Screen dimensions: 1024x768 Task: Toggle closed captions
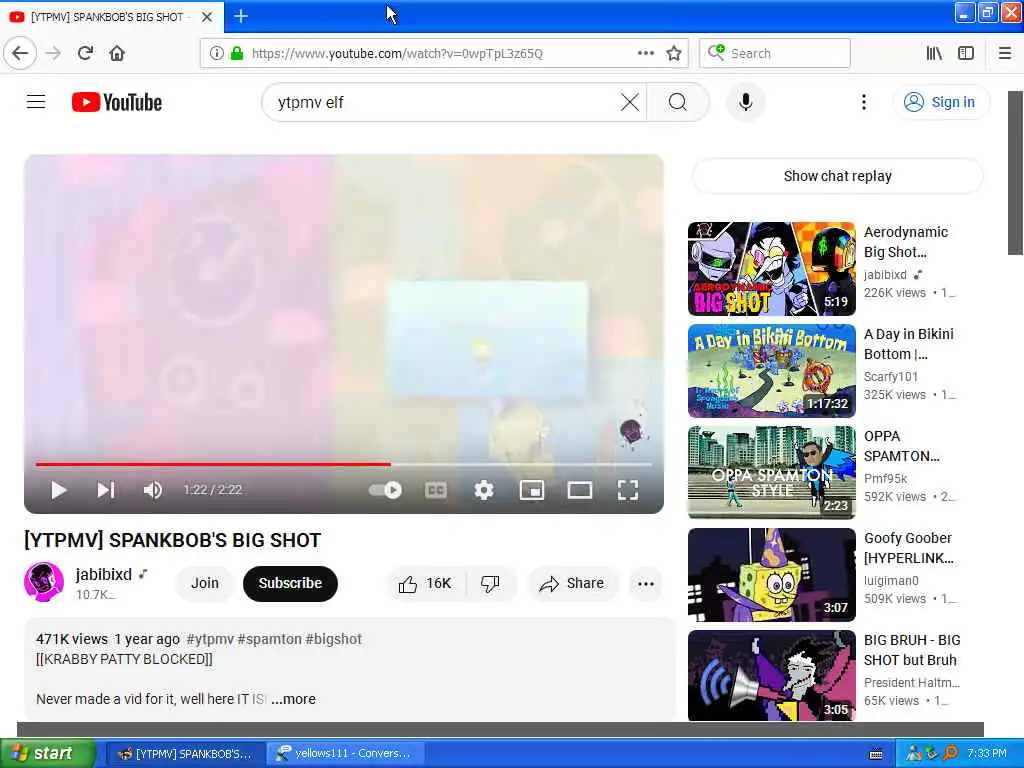click(x=436, y=490)
